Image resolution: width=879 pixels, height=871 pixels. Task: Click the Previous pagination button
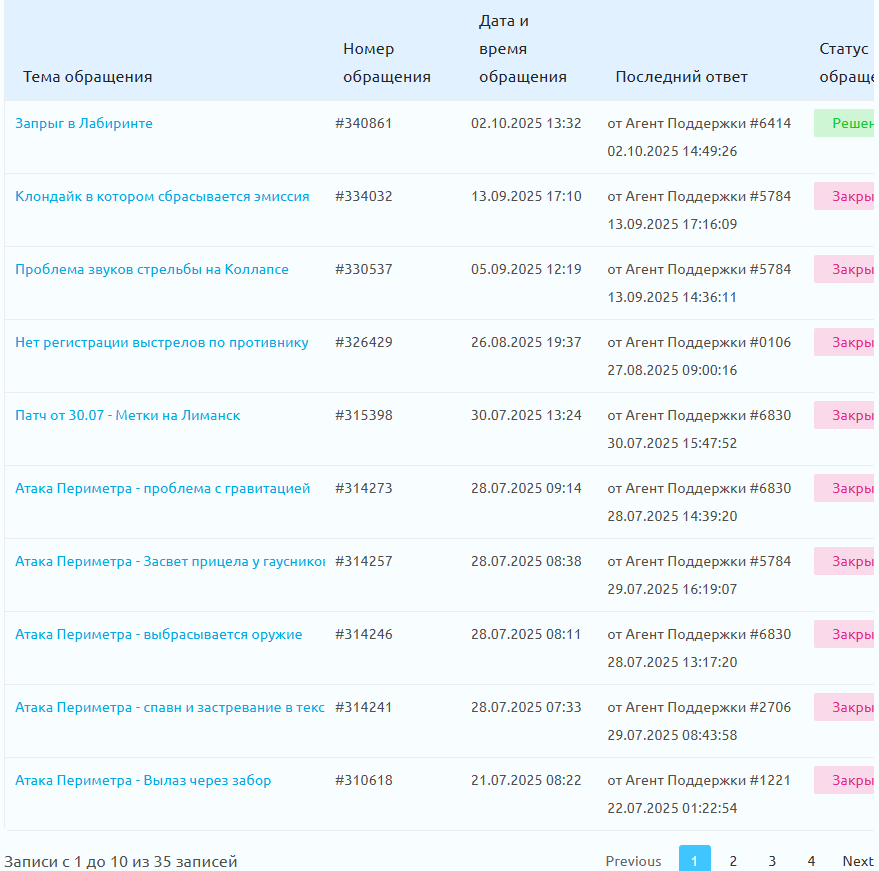[x=633, y=861]
